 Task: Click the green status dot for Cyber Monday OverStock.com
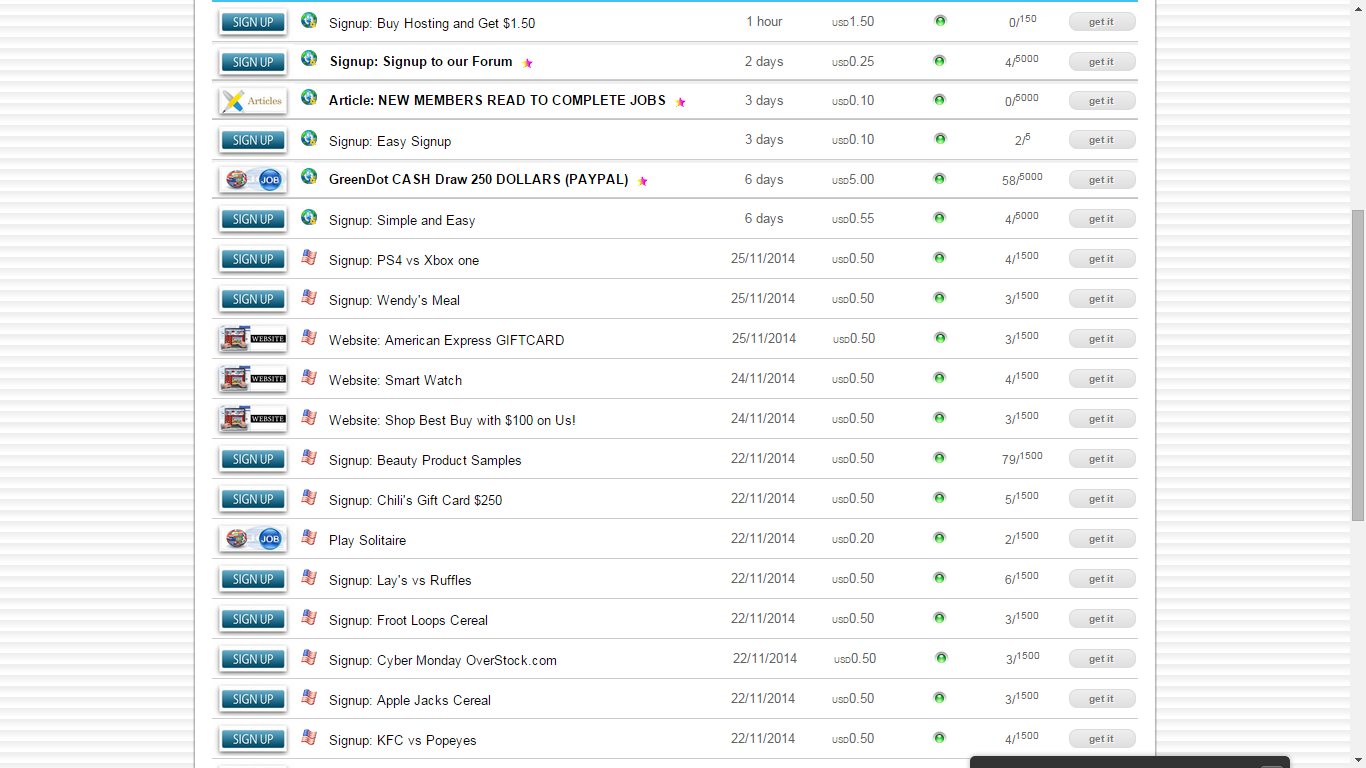pos(941,658)
